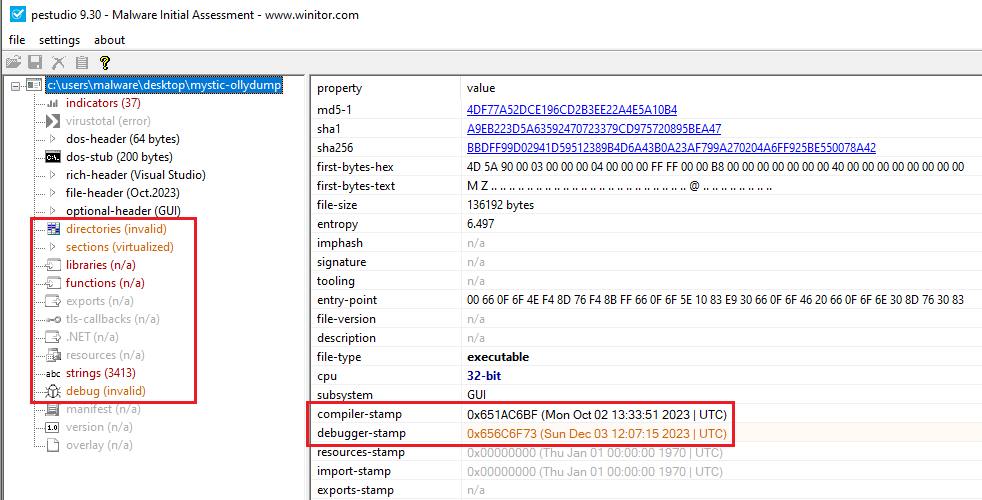The width and height of the screenshot is (982, 500).
Task: Select virustotal (error) in tree
Action: click(108, 121)
